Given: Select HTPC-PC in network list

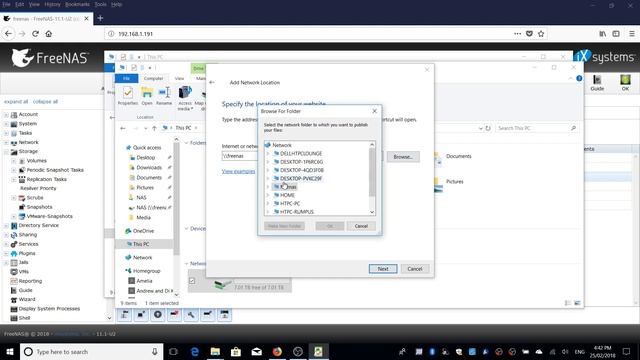Looking at the screenshot, I should pos(290,203).
